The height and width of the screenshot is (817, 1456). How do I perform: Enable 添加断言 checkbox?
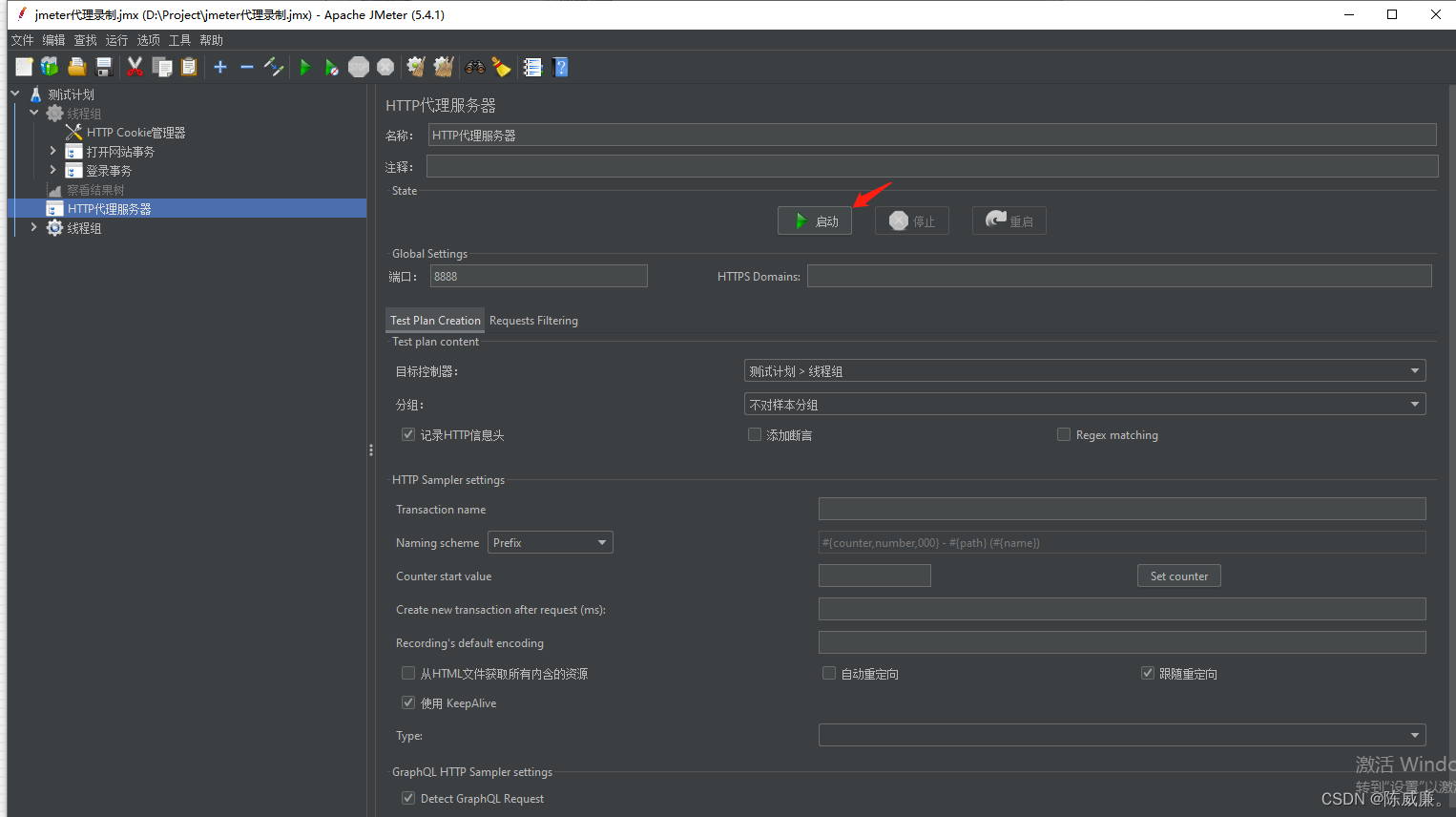(755, 434)
